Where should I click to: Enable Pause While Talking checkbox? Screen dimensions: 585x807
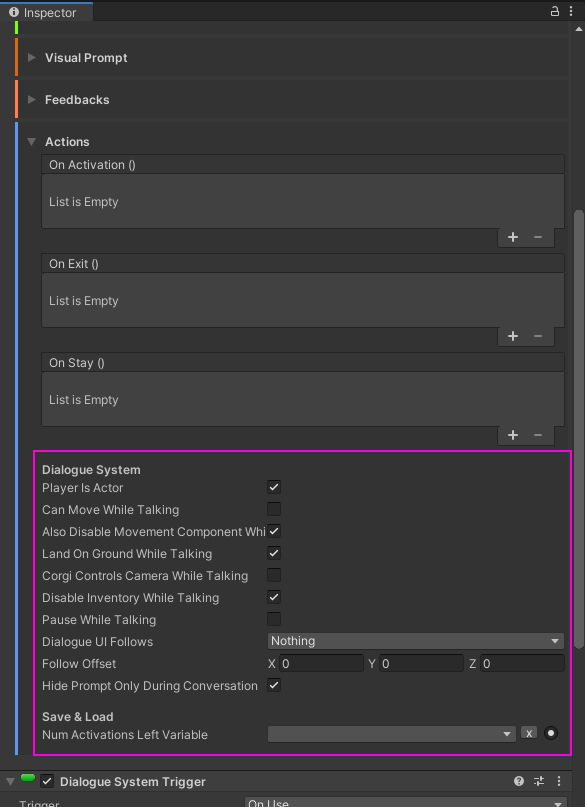[274, 619]
